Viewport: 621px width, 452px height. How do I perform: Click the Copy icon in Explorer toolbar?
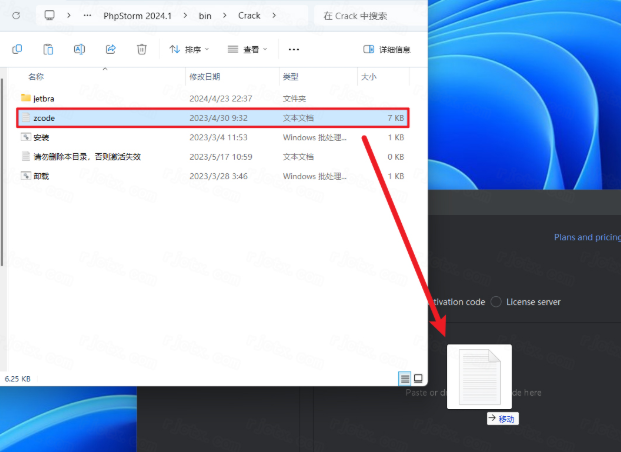[17, 49]
